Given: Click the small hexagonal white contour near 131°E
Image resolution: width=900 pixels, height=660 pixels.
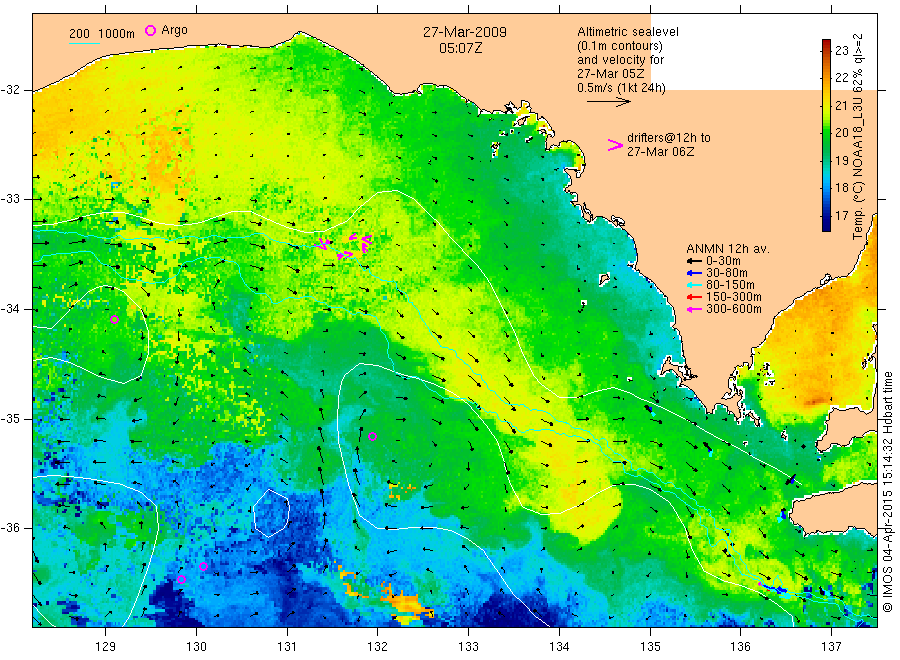Looking at the screenshot, I should coord(271,513).
